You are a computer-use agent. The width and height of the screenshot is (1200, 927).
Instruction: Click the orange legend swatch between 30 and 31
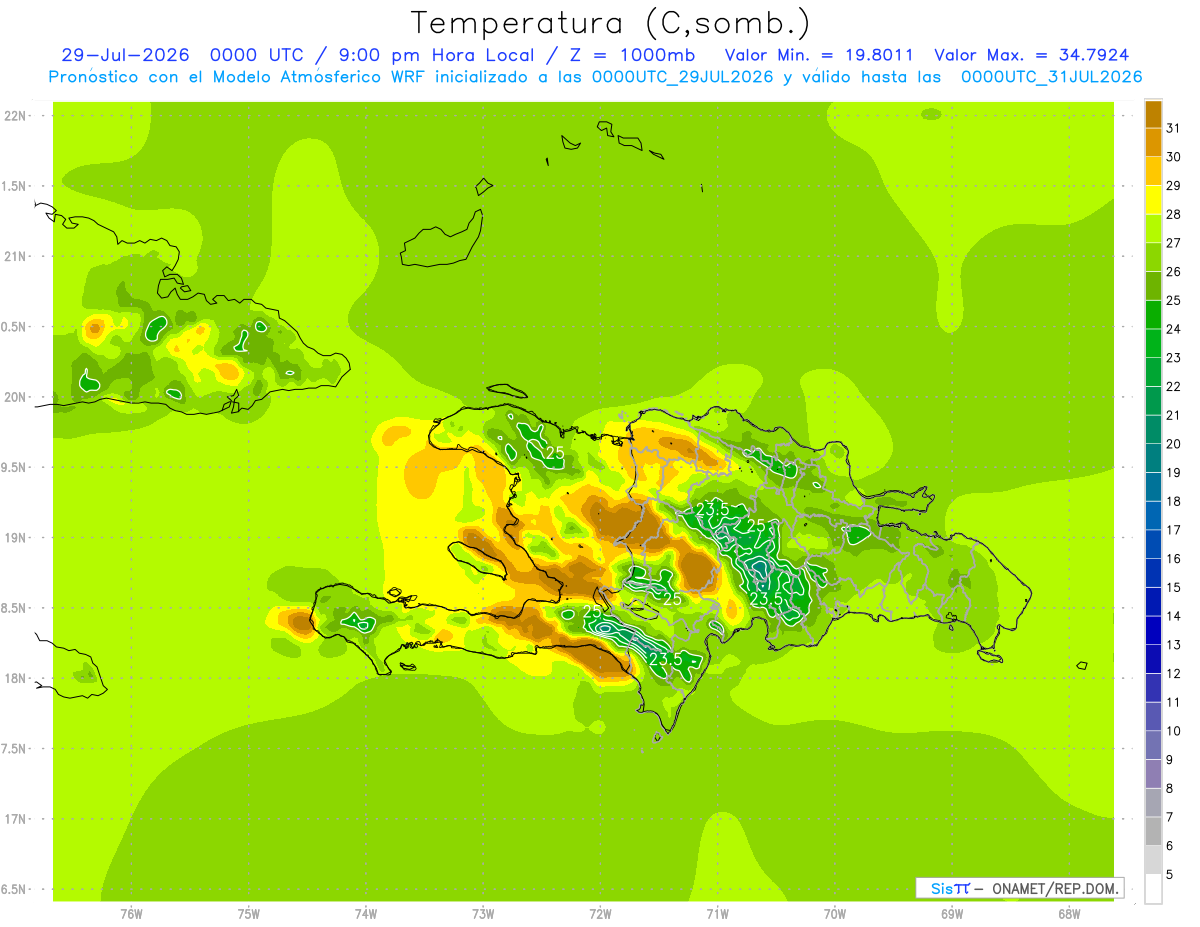tap(1153, 143)
